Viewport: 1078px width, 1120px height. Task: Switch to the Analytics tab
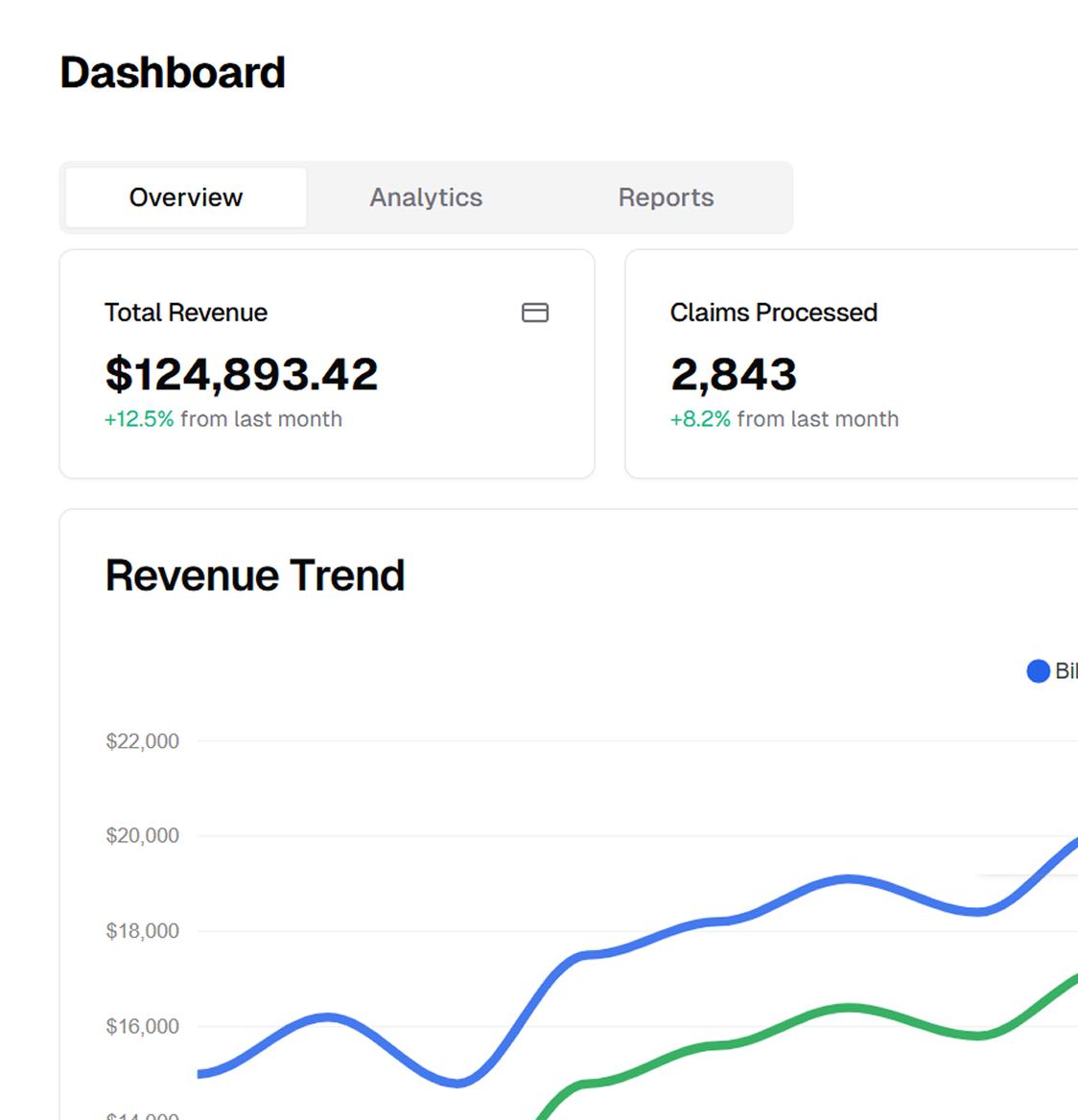tap(426, 198)
